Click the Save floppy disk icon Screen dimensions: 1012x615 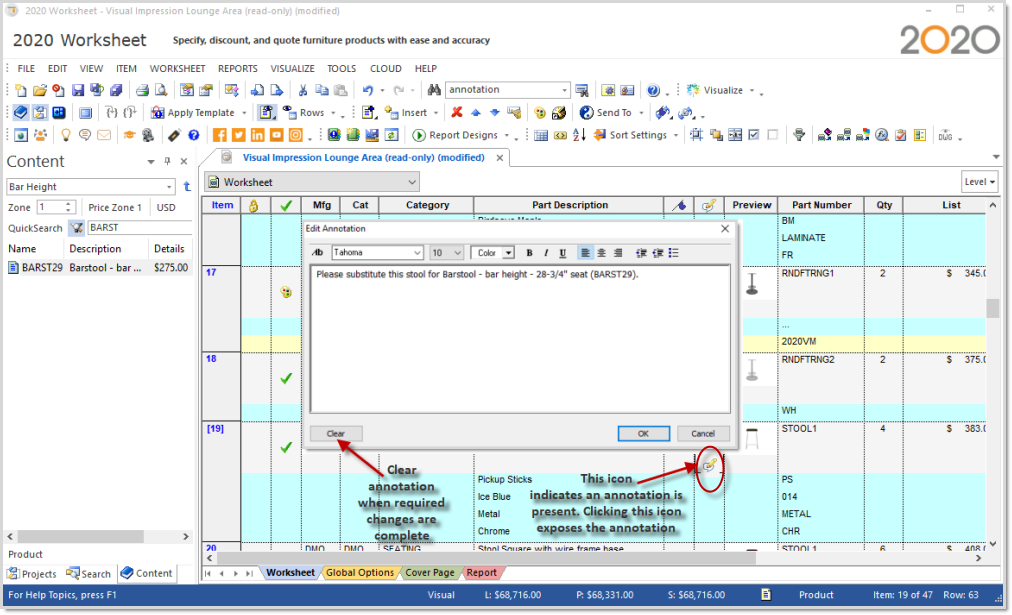click(78, 90)
